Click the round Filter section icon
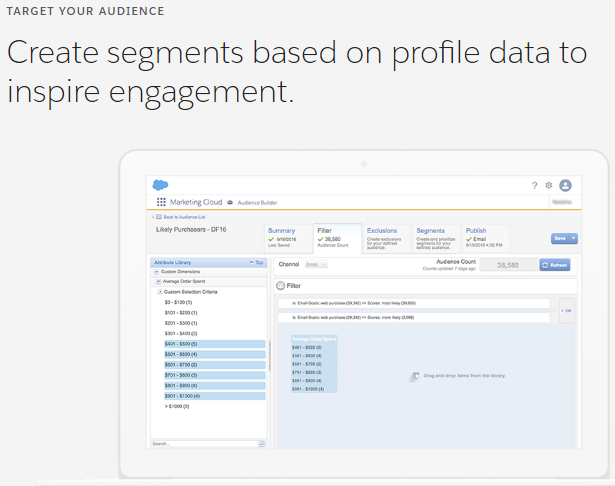The width and height of the screenshot is (615, 486). click(x=281, y=285)
